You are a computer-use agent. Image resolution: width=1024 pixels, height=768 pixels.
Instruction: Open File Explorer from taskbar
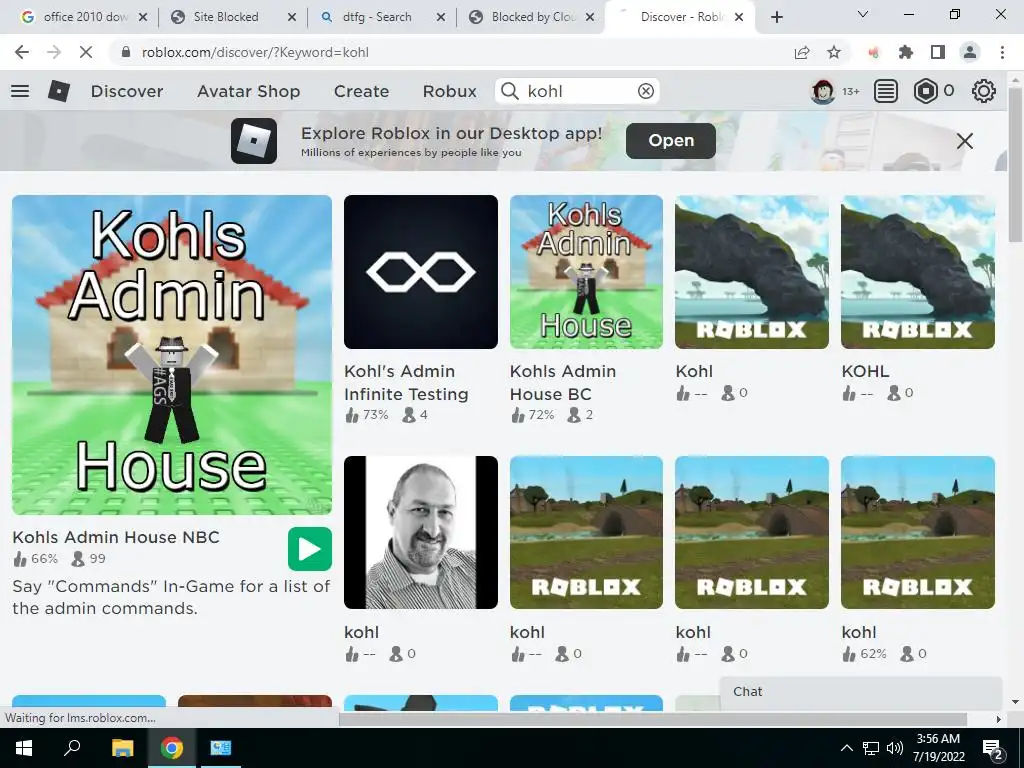(122, 748)
